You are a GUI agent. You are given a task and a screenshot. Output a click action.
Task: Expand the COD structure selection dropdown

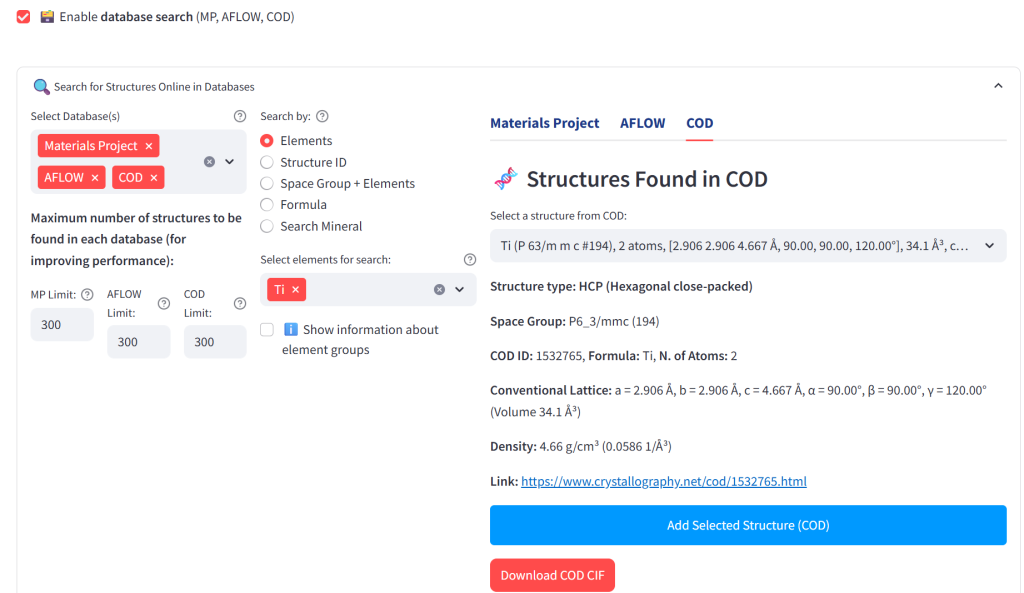pyautogui.click(x=989, y=245)
